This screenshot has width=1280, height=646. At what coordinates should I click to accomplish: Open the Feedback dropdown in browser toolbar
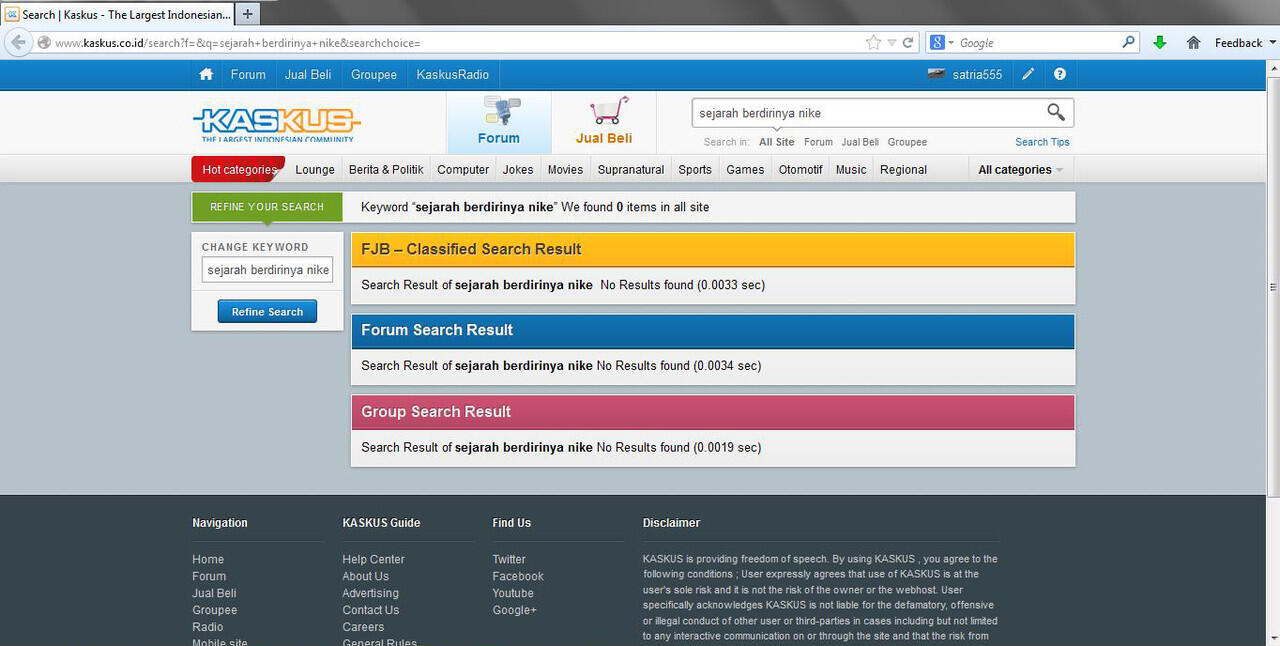point(1245,43)
